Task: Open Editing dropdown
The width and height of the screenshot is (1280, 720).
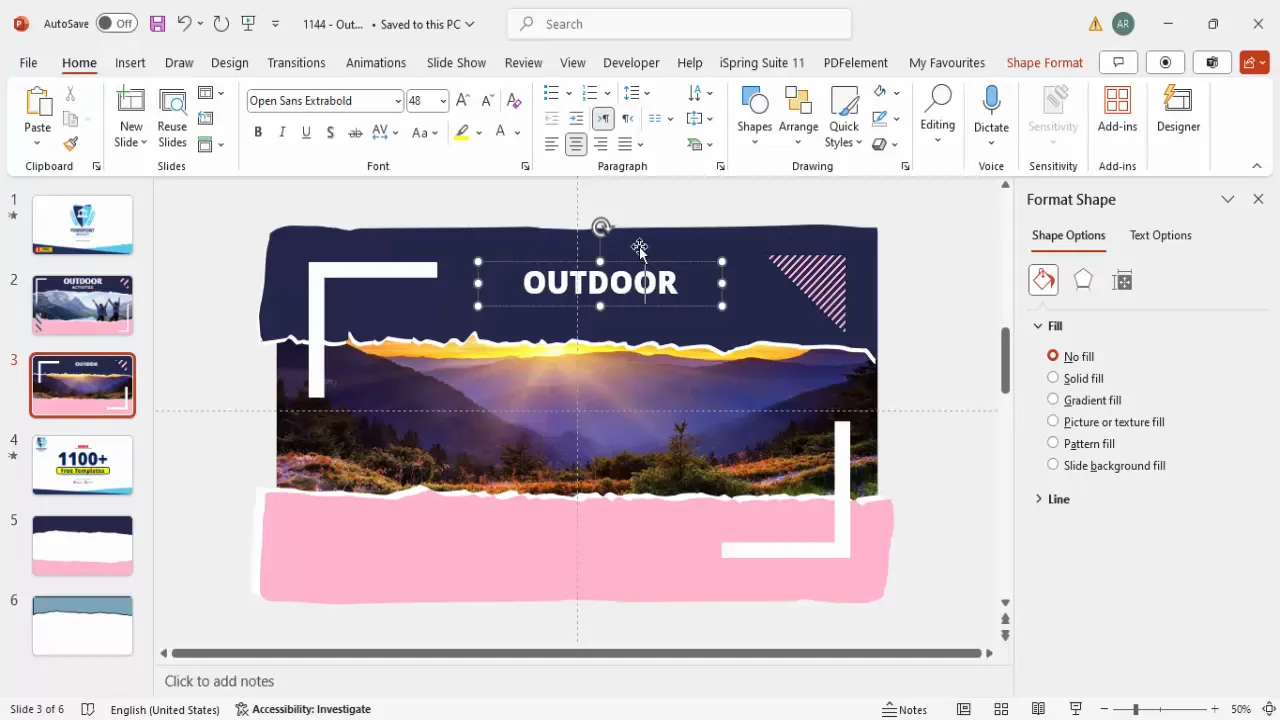Action: point(937,116)
